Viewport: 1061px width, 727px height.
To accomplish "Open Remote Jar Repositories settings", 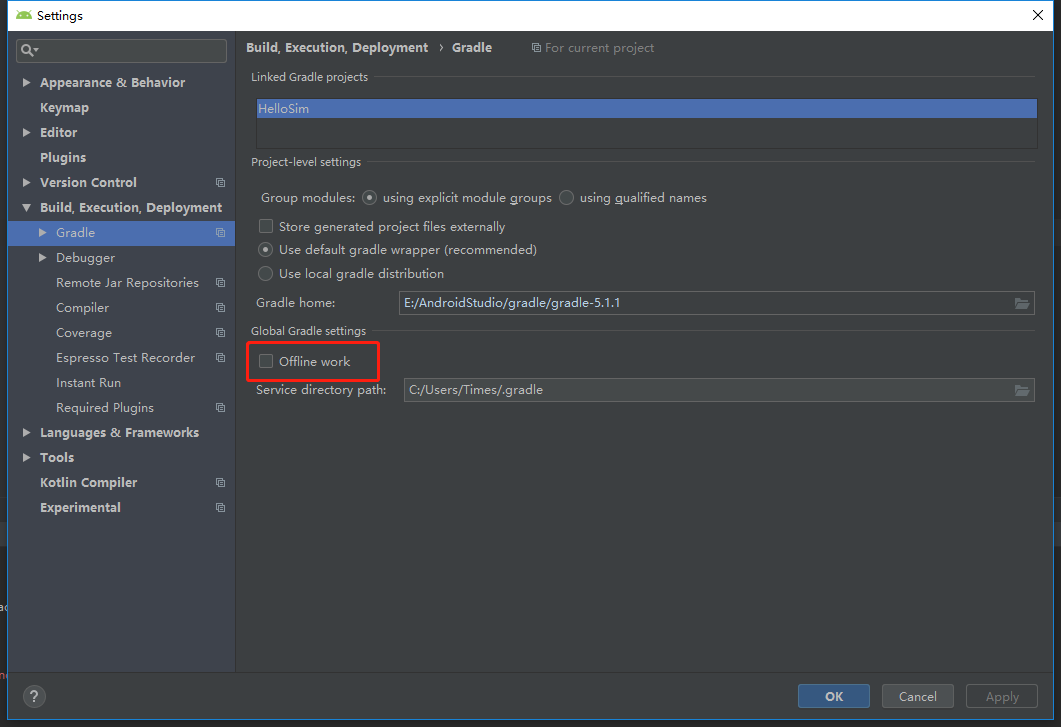I will (127, 283).
